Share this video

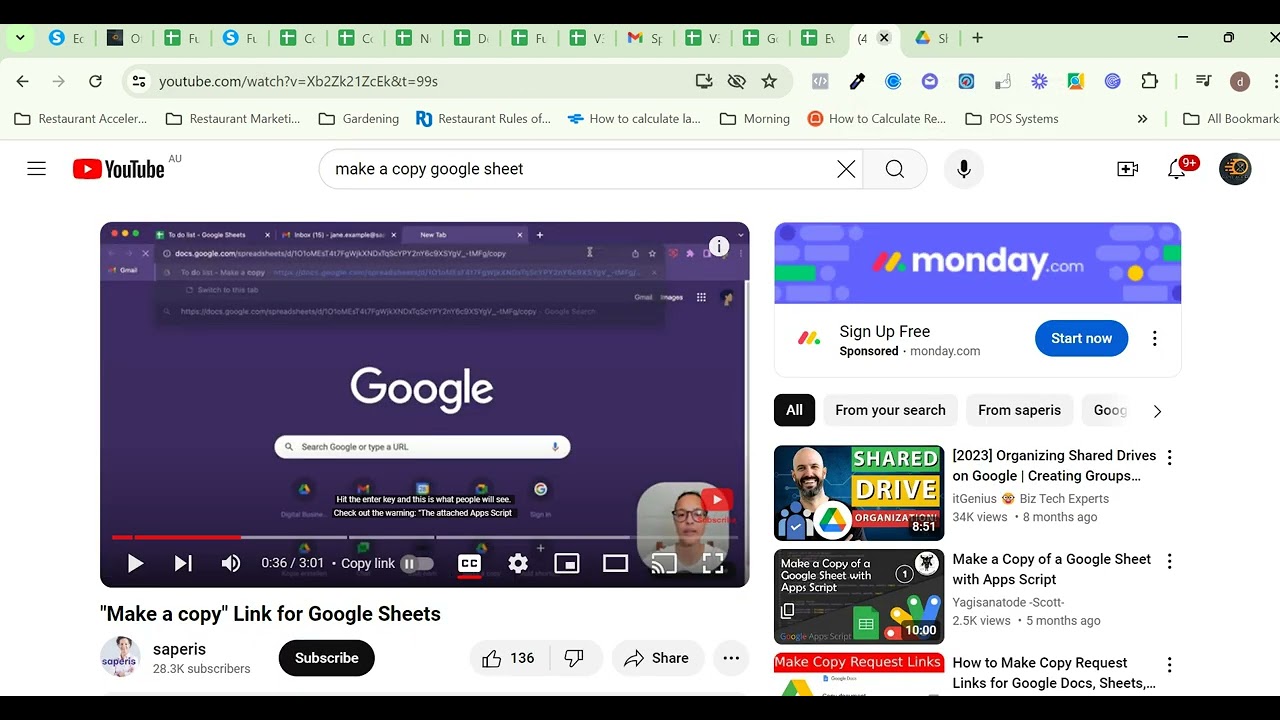pos(656,658)
